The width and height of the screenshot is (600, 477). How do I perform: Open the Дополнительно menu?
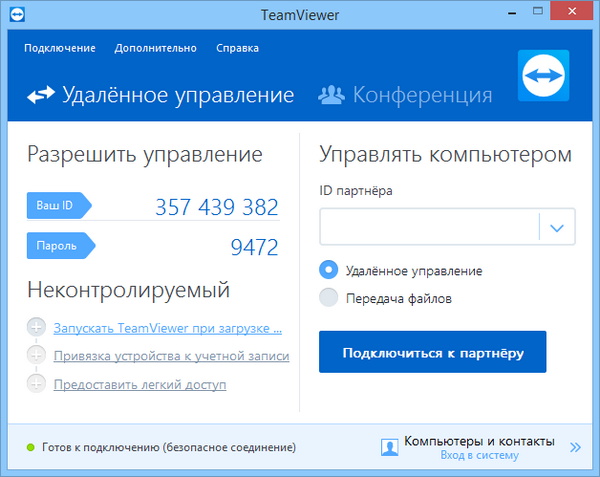point(156,48)
